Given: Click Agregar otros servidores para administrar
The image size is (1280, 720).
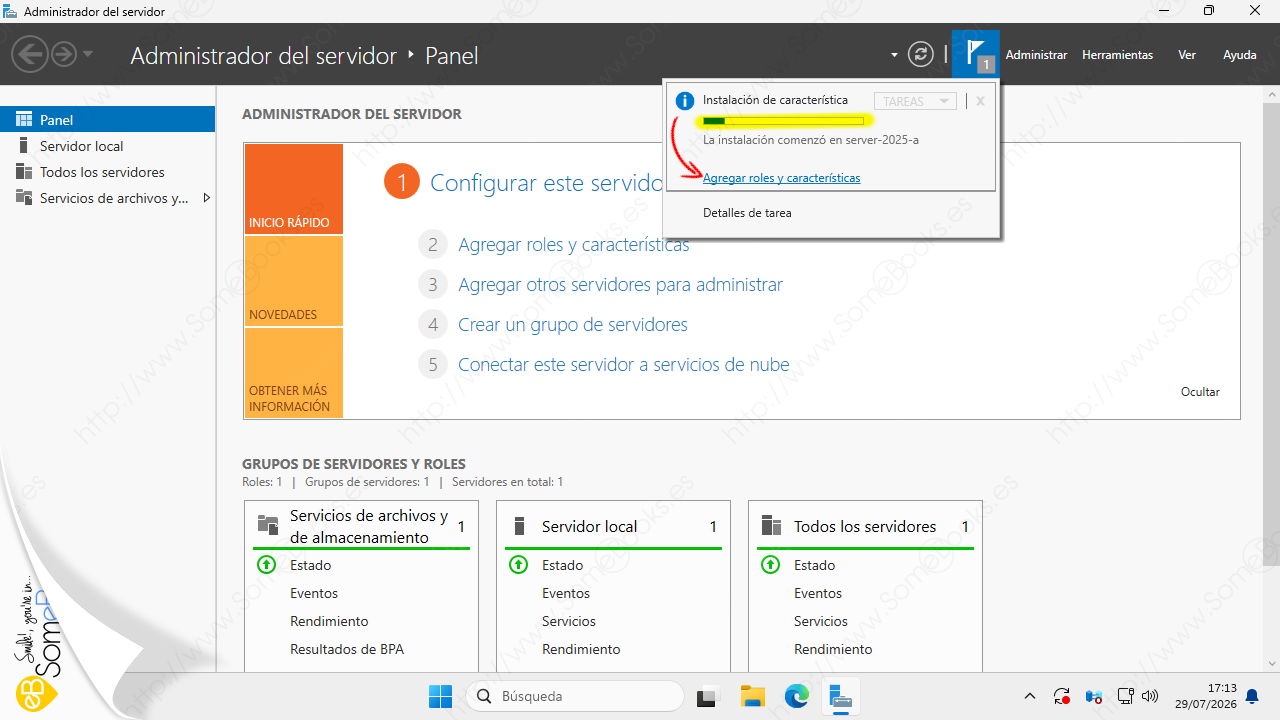Looking at the screenshot, I should (620, 285).
